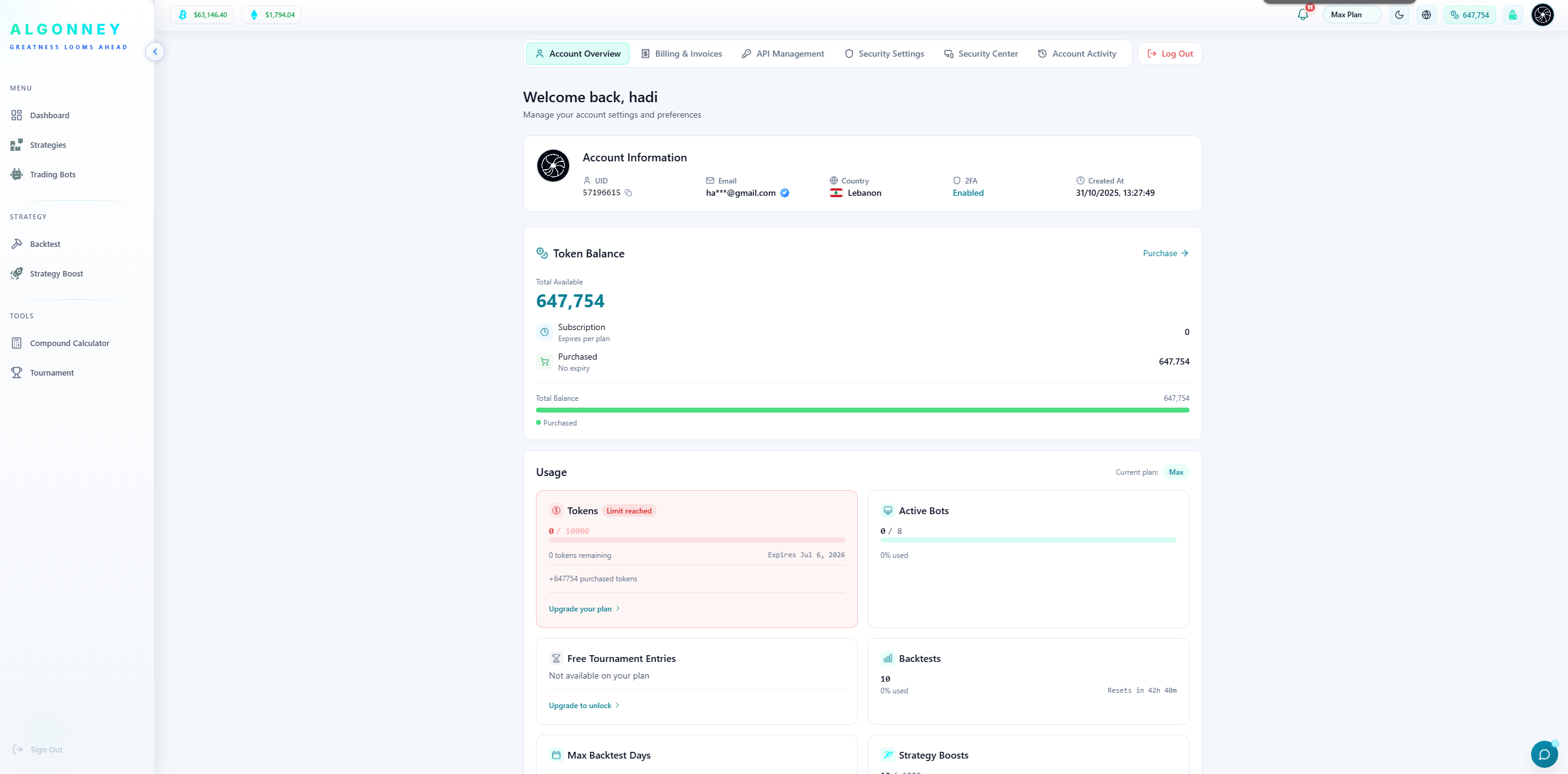Image resolution: width=1568 pixels, height=774 pixels.
Task: Click the Tokens usage progress bar
Action: [697, 540]
